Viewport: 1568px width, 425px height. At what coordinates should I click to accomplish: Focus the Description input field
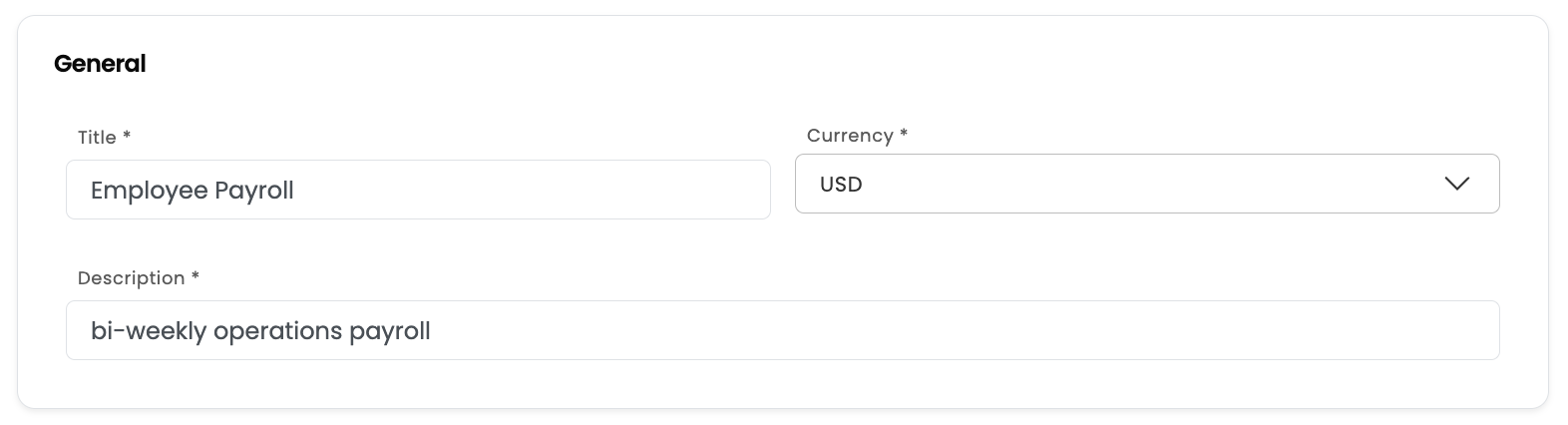coord(782,330)
